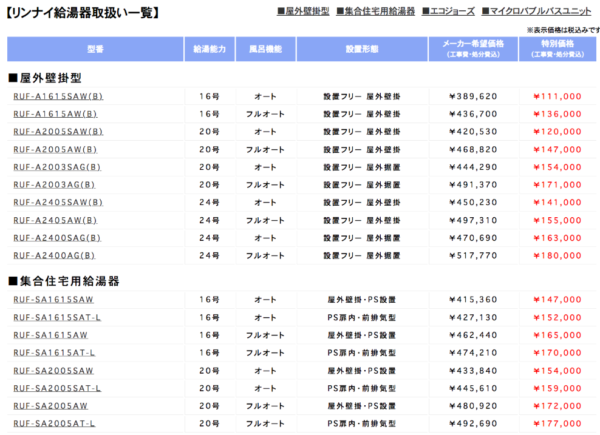Click list price ¥491,370
Screen dimensions: 600x435
pos(473,185)
